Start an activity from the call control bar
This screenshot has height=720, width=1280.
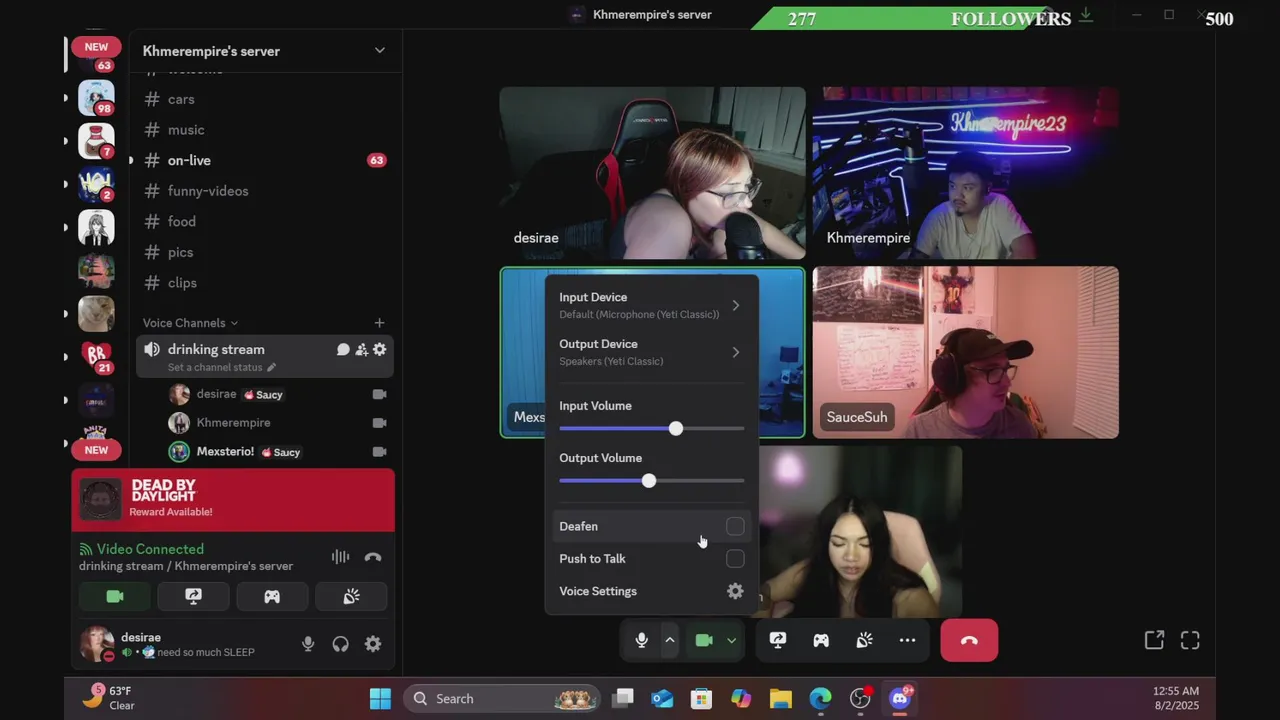click(821, 640)
